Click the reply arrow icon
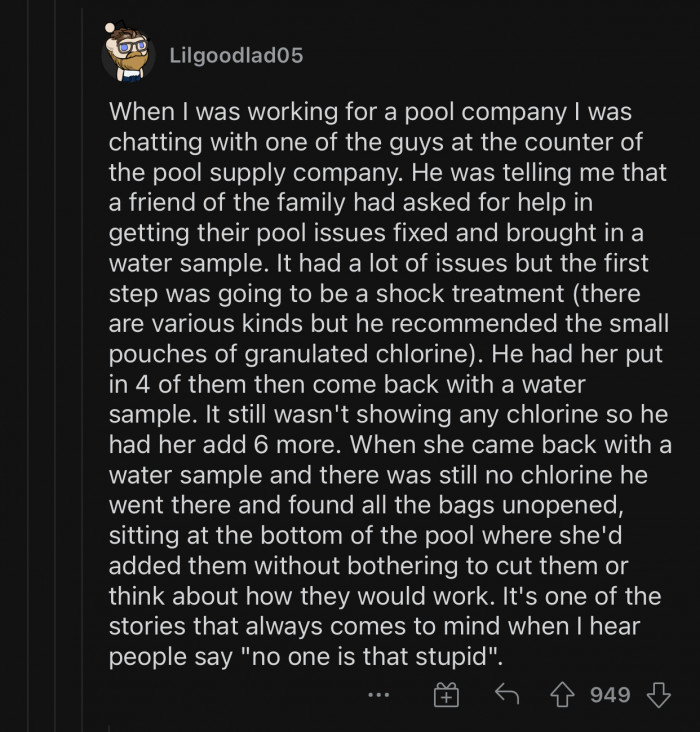This screenshot has width=700, height=732. pos(509,695)
